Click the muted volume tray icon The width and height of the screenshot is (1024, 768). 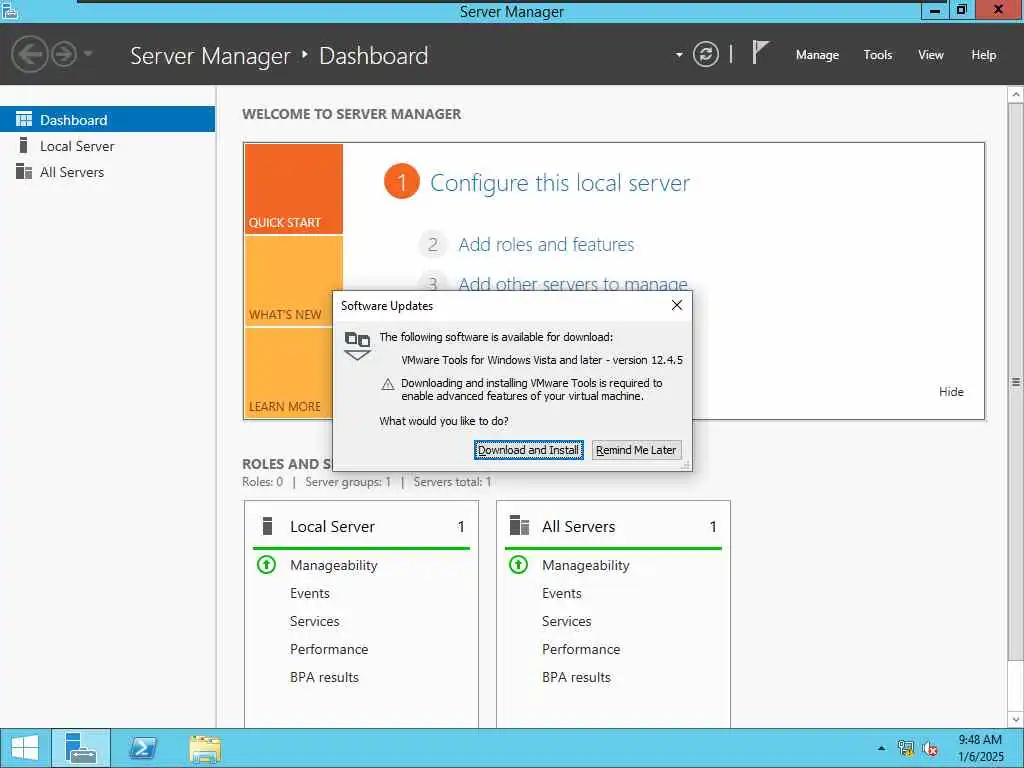930,748
